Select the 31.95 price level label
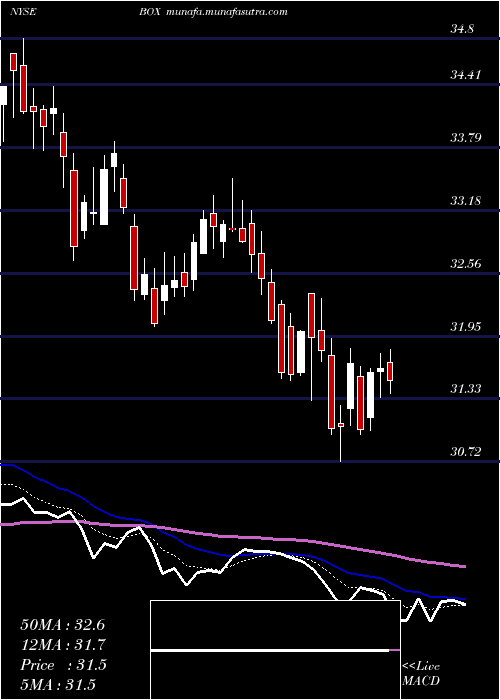500x700 pixels. point(465,326)
